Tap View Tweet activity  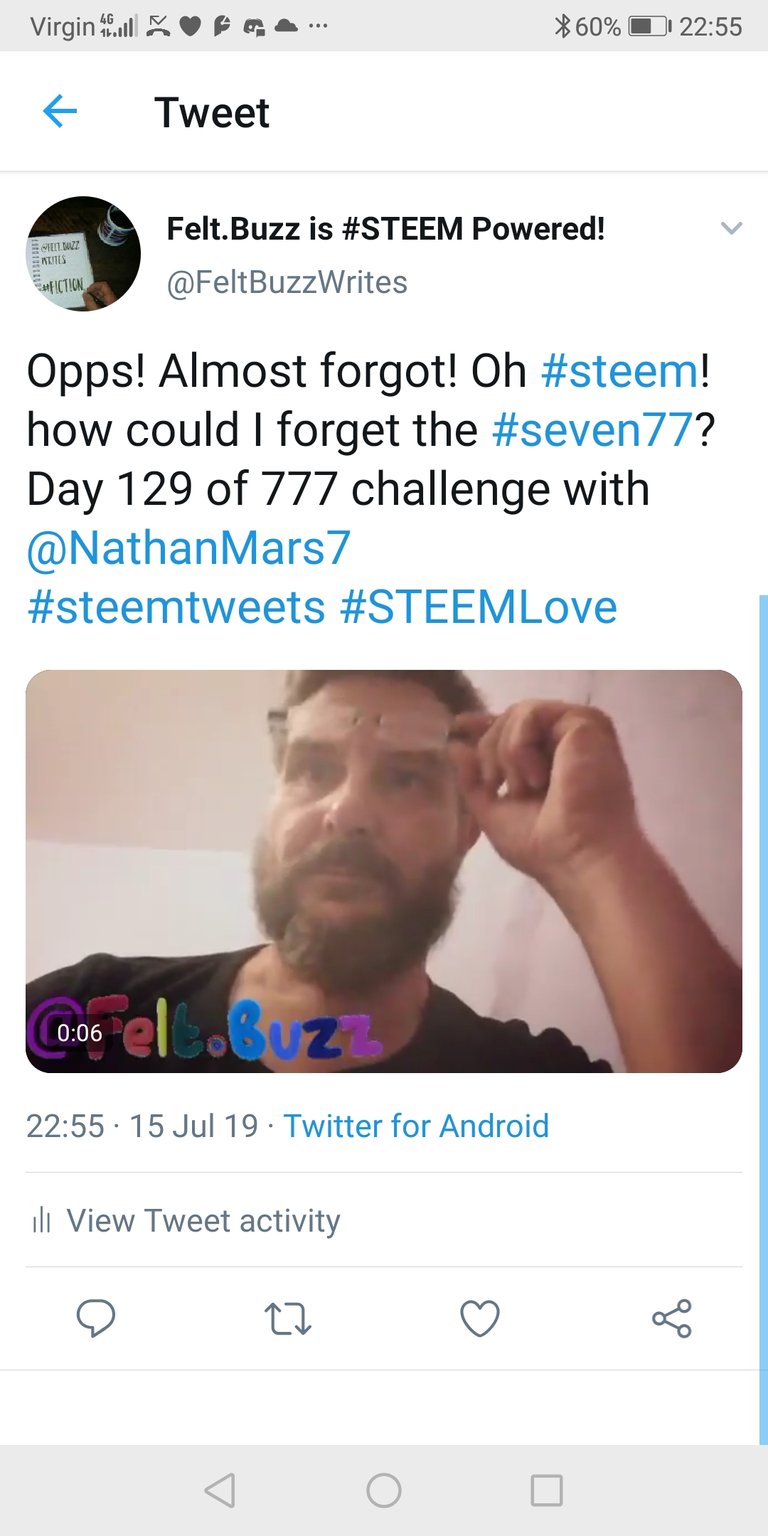[x=203, y=1220]
